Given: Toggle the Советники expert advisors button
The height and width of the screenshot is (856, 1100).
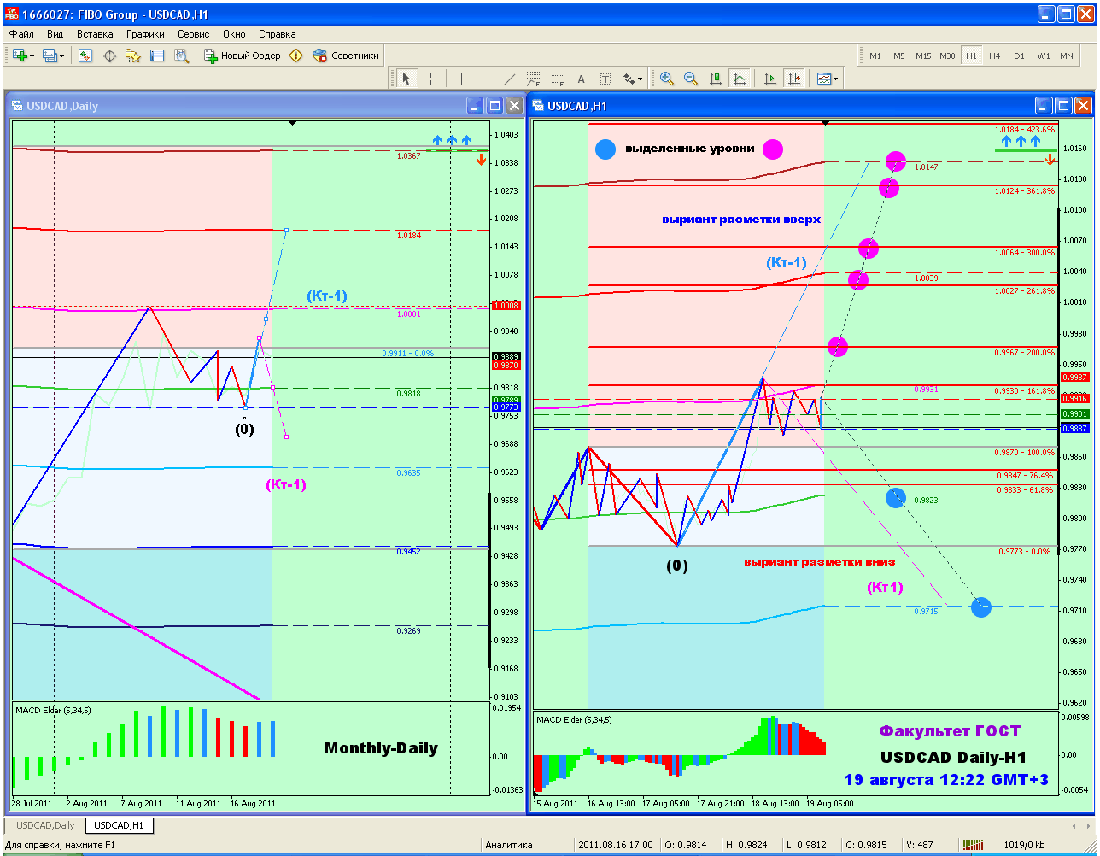Looking at the screenshot, I should point(346,55).
